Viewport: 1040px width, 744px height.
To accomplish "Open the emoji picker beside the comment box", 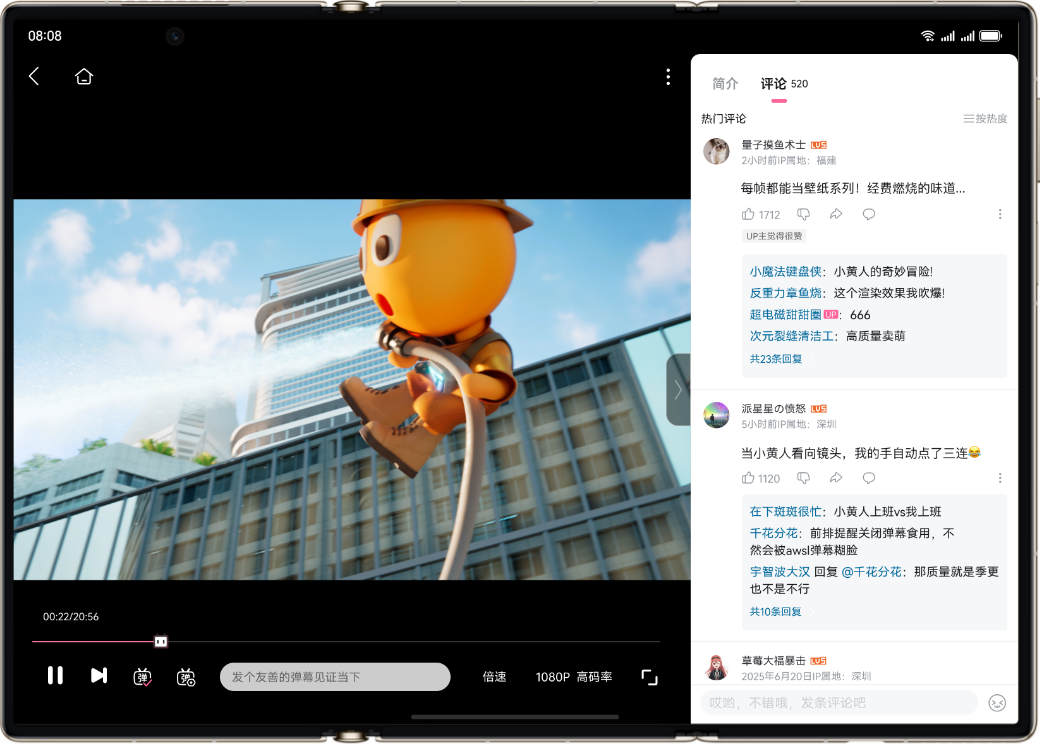I will point(997,704).
